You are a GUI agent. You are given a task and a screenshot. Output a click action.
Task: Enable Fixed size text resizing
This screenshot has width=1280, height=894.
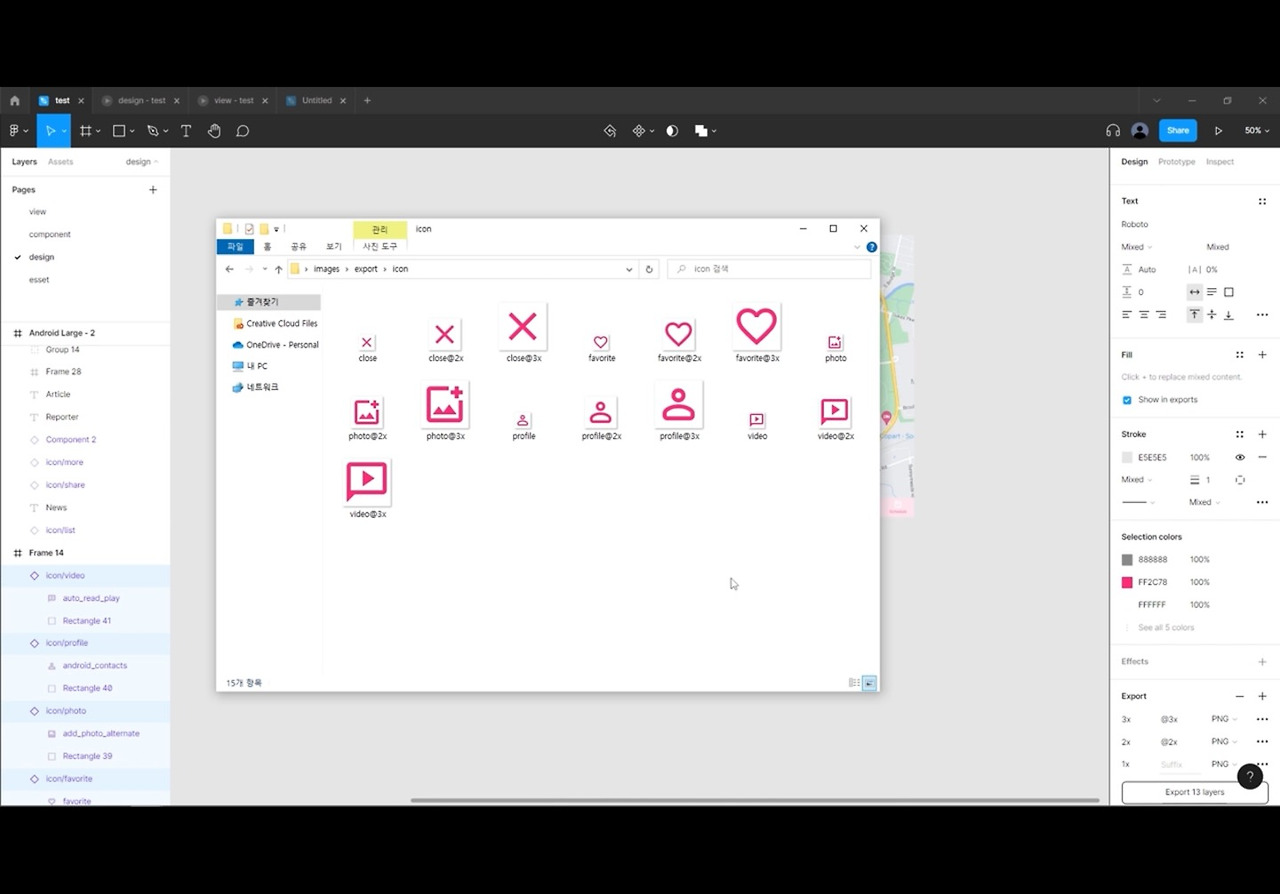pos(1229,292)
